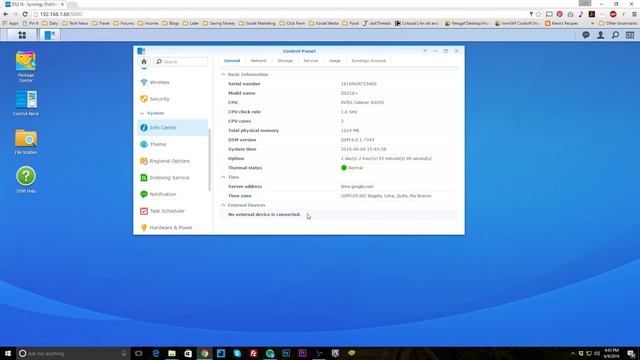Open DSM user options menu
The width and height of the screenshot is (640, 360).
tap(600, 35)
